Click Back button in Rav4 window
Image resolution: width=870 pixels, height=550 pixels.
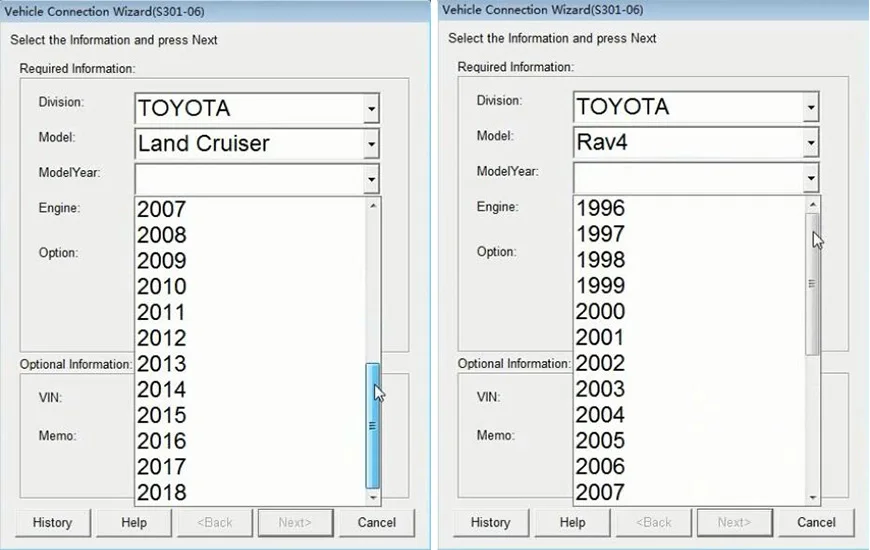654,522
